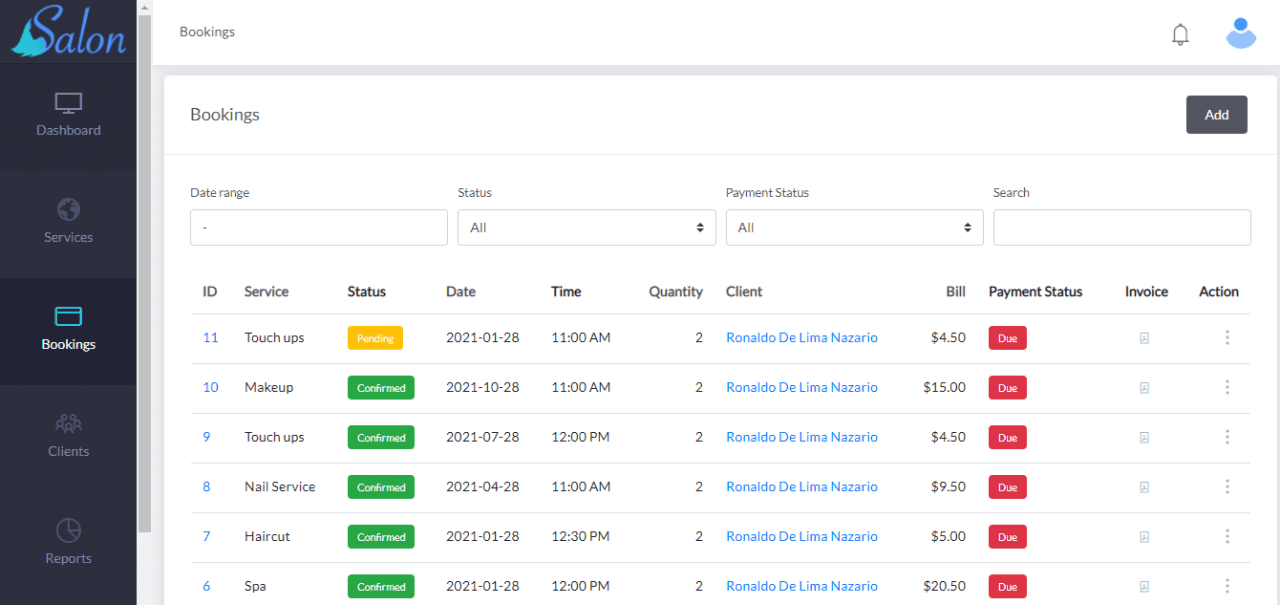
Task: Go to Dashboard in sidebar
Action: [x=68, y=116]
